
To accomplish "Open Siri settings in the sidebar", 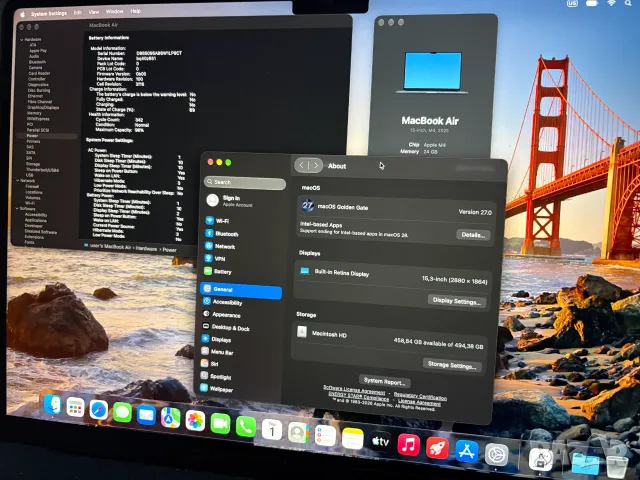I will [210, 363].
